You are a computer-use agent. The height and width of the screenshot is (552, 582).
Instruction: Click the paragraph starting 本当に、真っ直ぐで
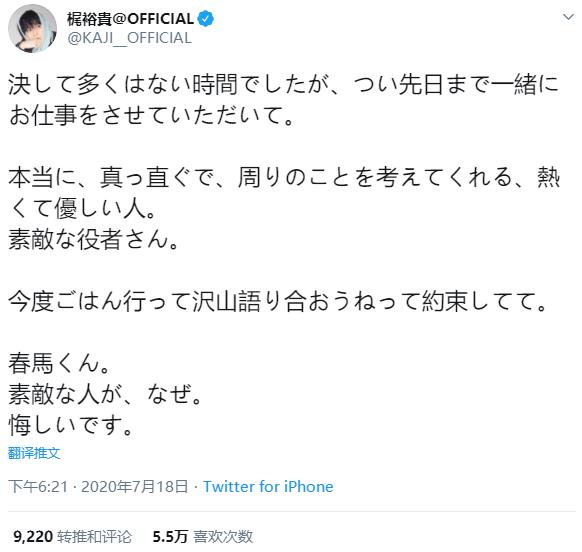coord(284,193)
